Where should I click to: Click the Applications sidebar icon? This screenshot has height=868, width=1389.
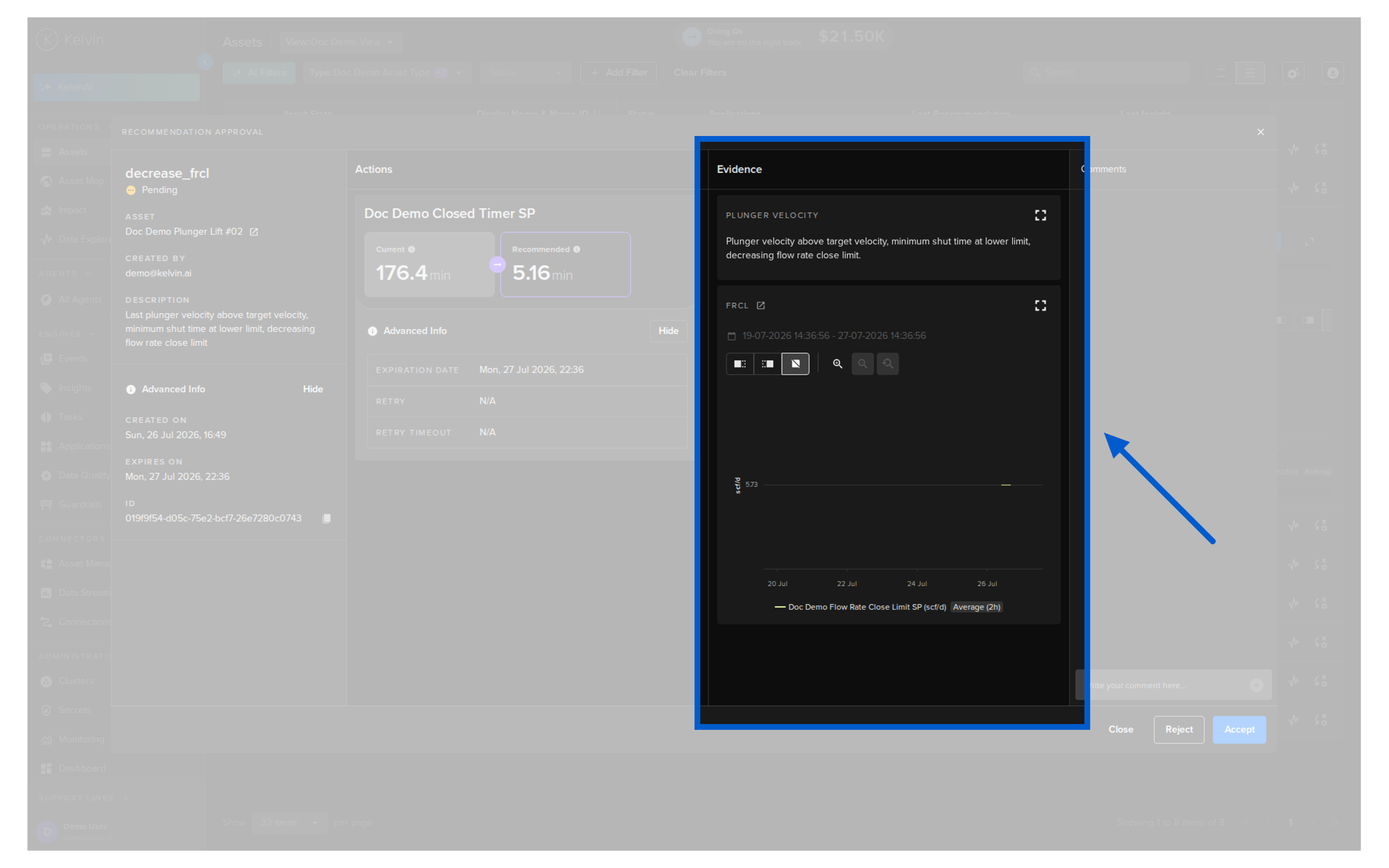point(46,446)
